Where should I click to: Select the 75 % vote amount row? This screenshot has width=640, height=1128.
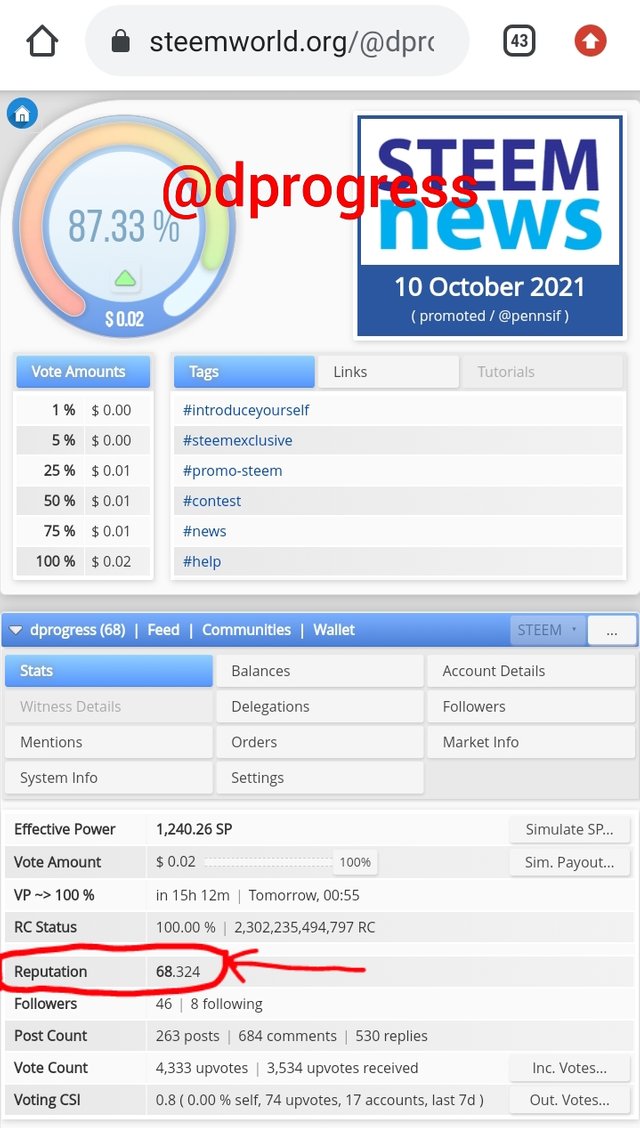coord(83,531)
